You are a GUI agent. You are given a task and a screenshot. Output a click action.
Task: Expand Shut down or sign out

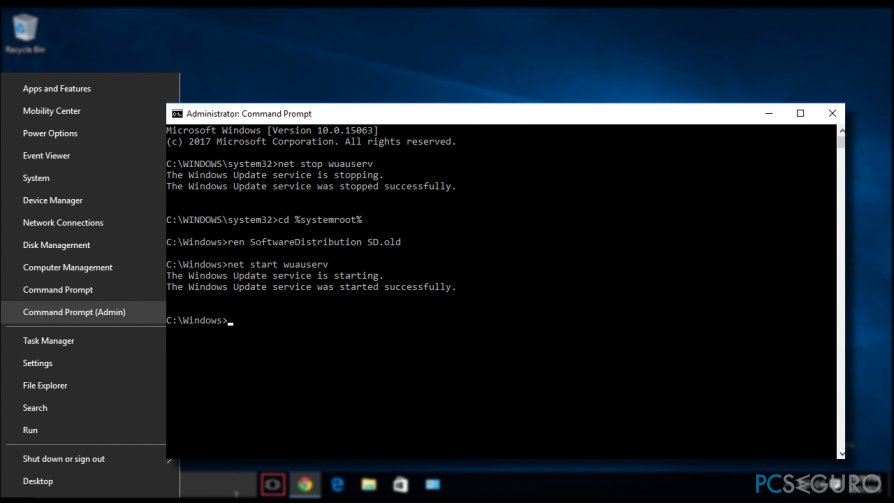[x=64, y=459]
